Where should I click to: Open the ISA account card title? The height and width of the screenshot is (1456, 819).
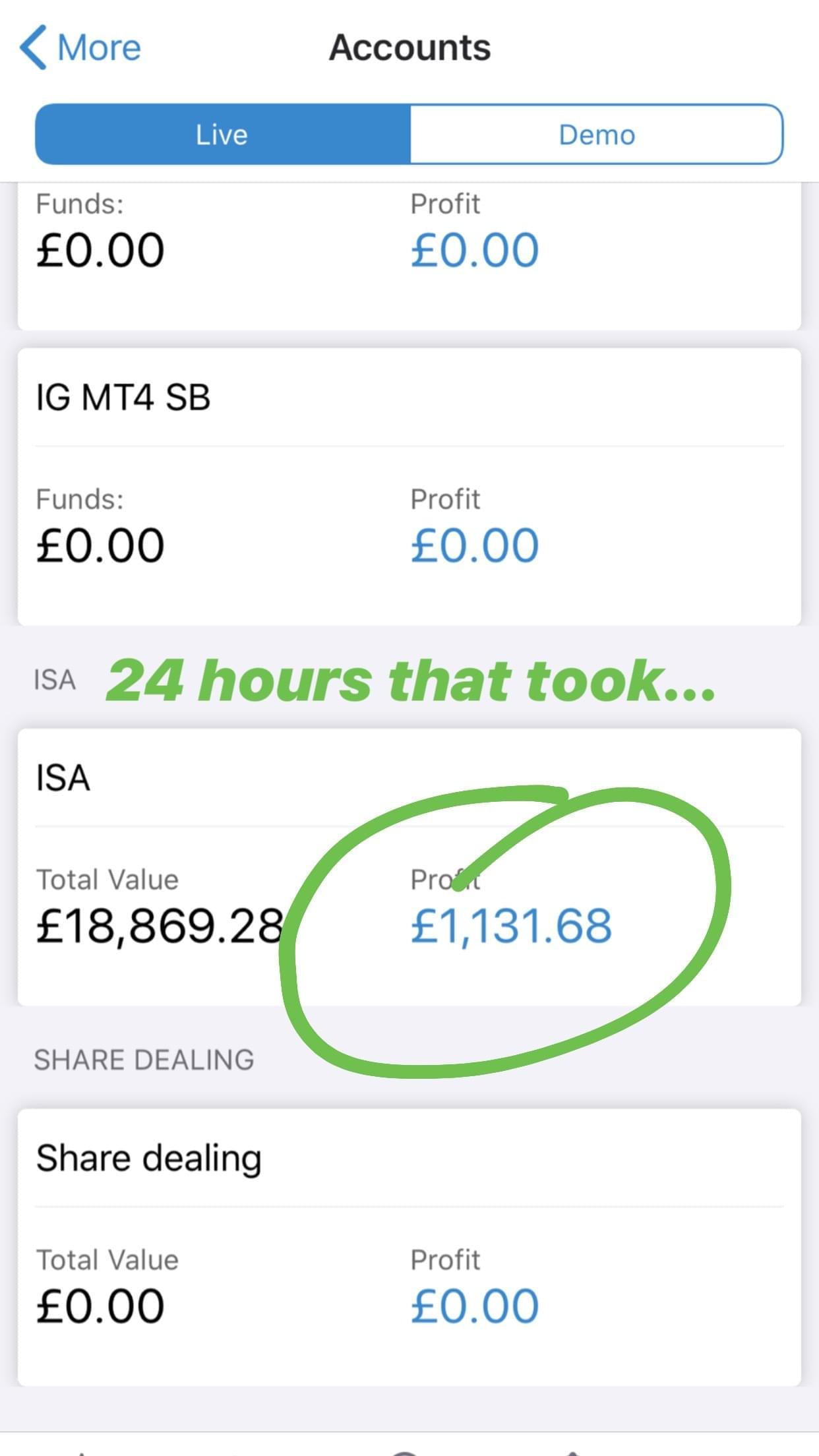coord(63,778)
